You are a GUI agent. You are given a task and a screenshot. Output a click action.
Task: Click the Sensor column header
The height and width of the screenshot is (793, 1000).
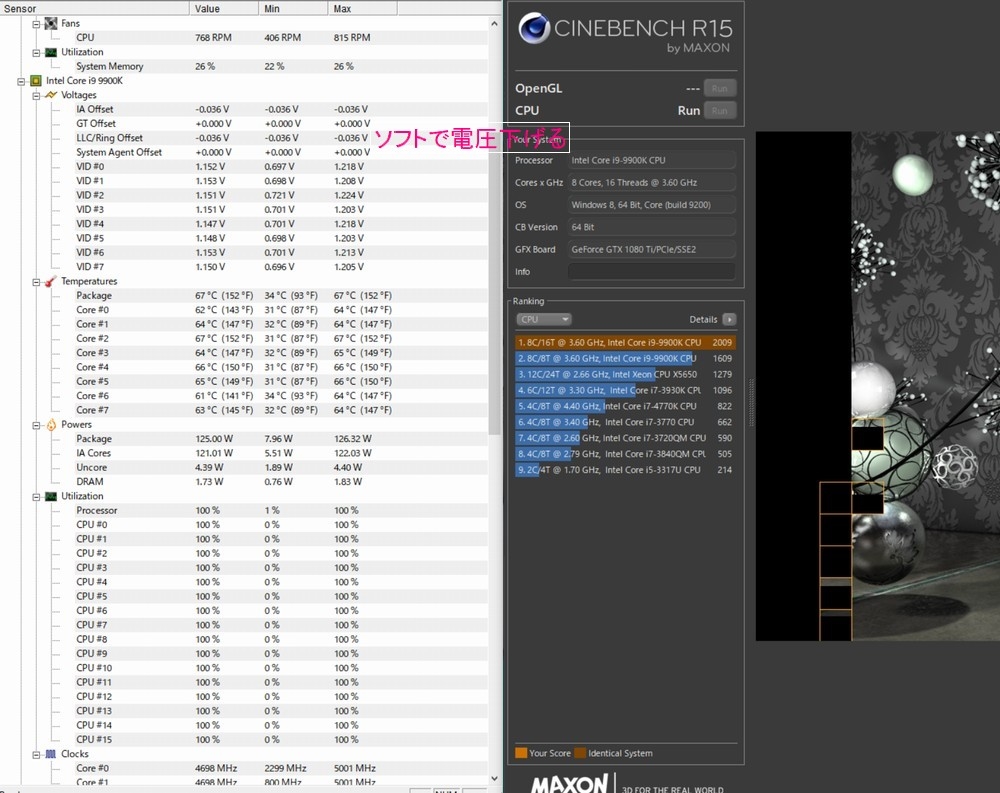(94, 8)
